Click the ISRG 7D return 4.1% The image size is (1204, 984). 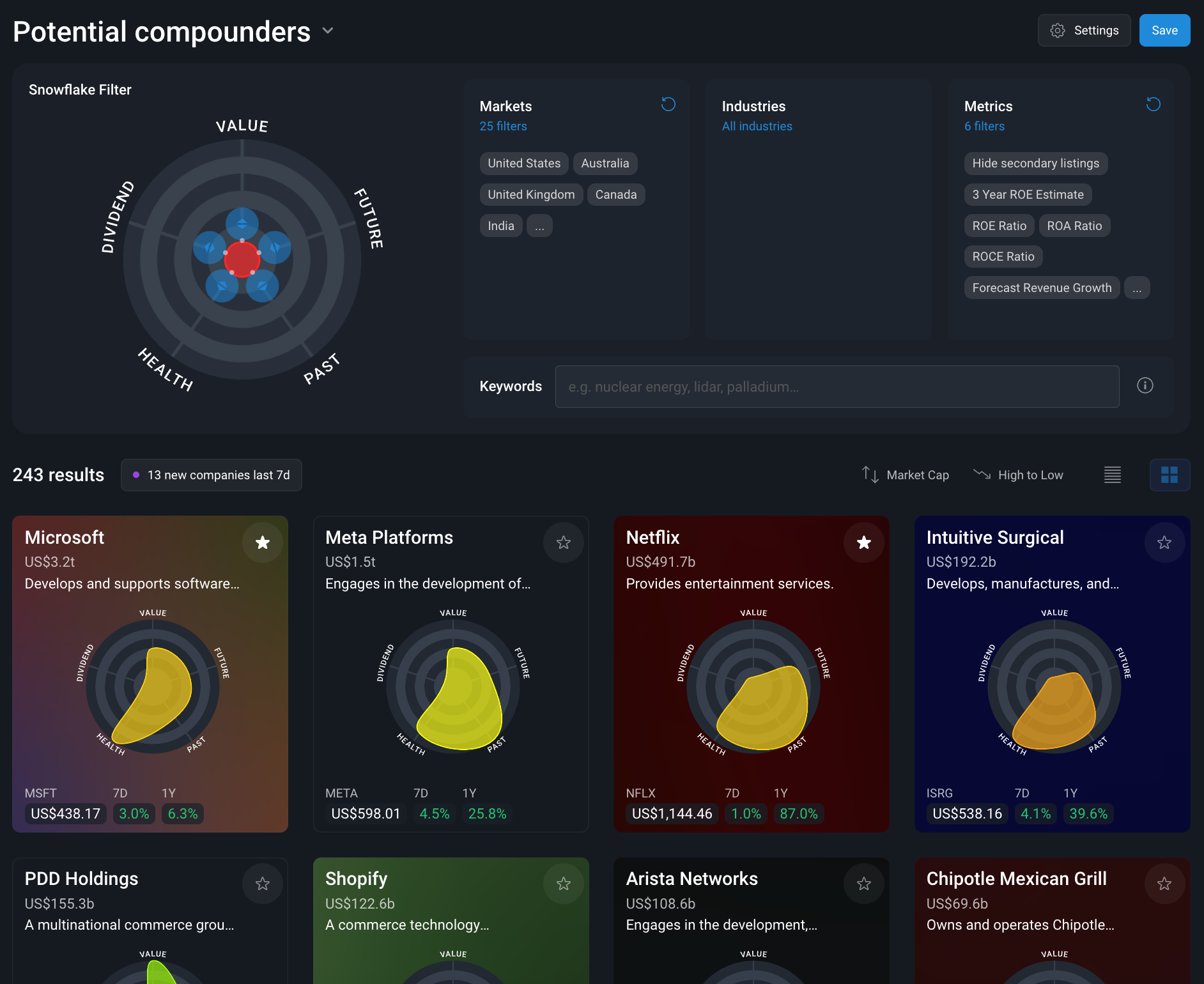(1036, 814)
